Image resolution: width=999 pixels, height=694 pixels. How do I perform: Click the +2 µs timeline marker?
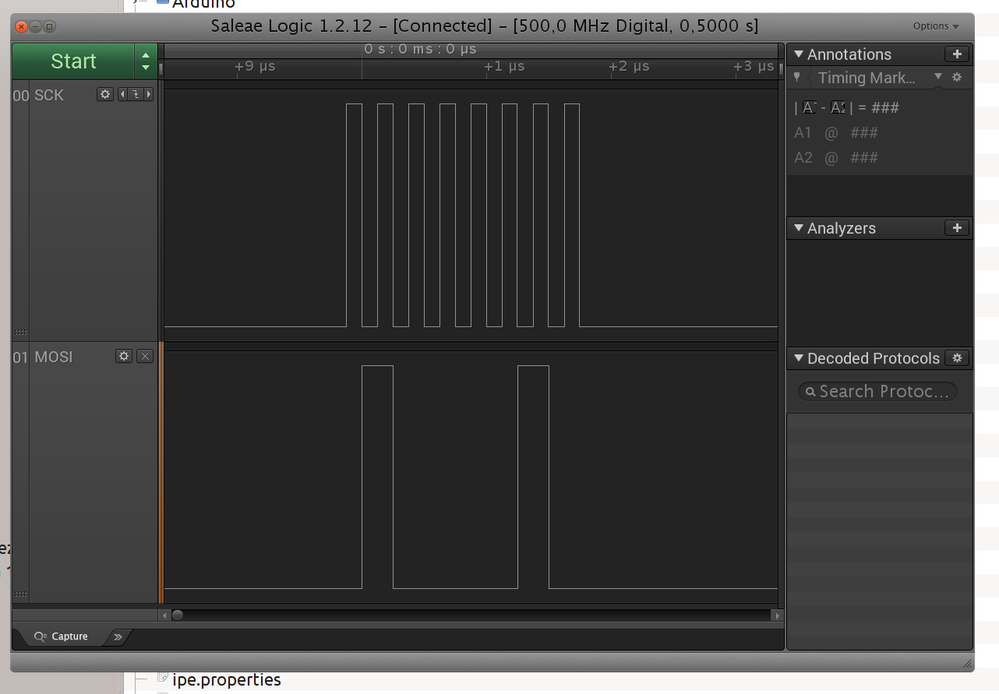point(629,66)
